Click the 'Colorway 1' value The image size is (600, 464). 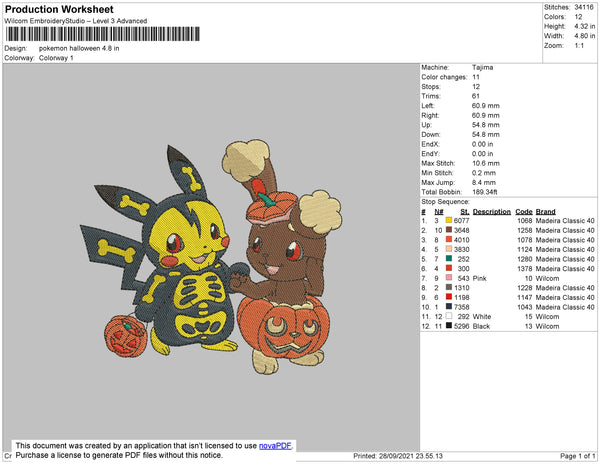click(x=56, y=58)
